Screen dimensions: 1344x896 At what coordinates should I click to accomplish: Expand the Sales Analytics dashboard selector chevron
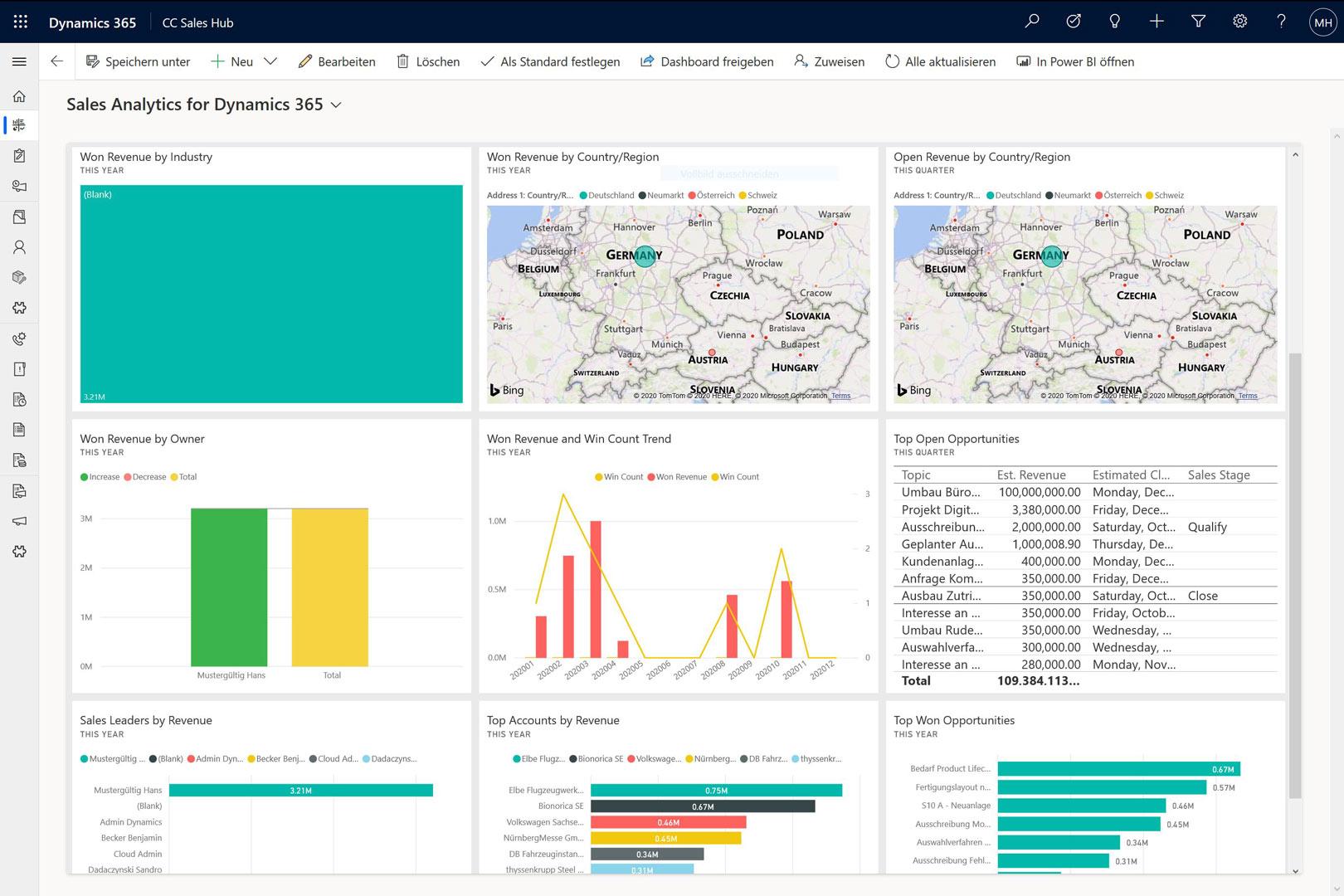[336, 105]
